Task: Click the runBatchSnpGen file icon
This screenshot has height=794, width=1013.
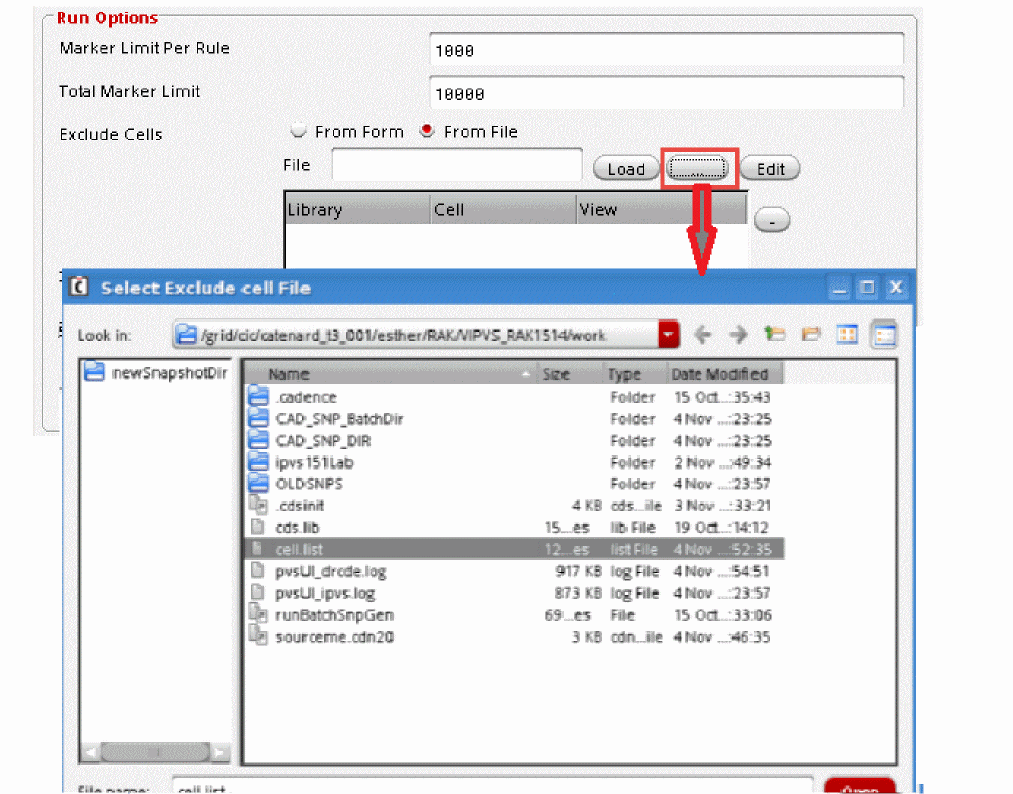Action: coord(258,614)
